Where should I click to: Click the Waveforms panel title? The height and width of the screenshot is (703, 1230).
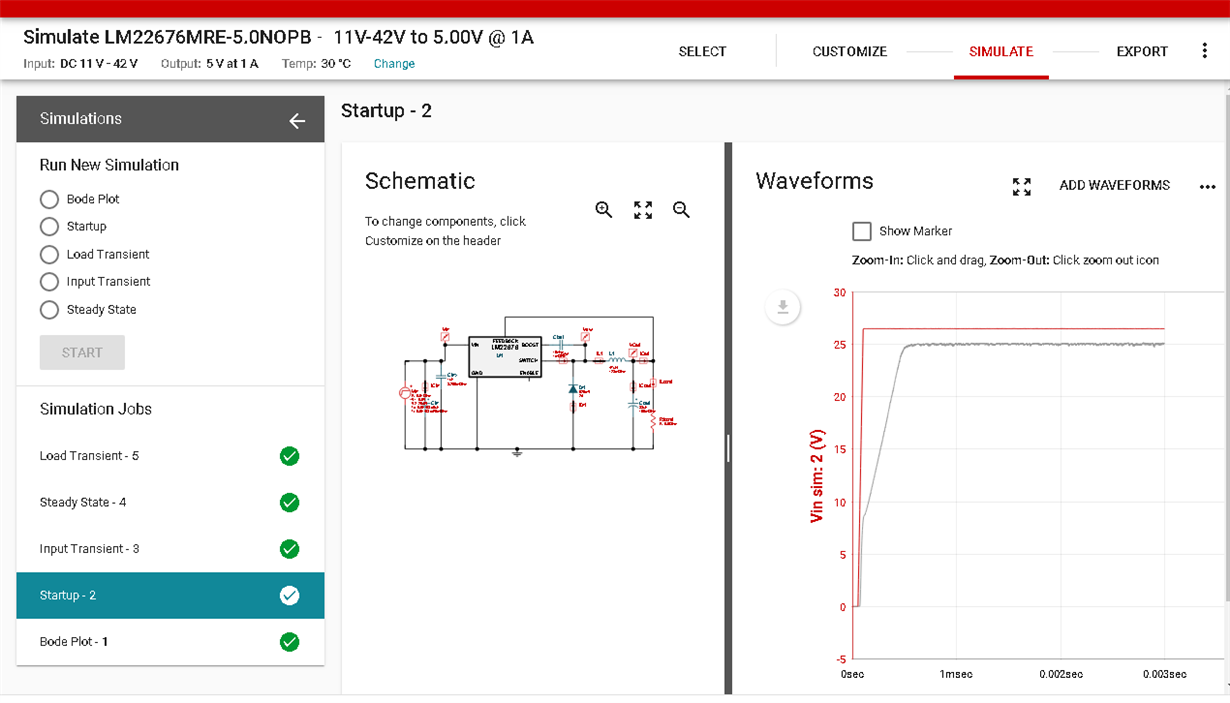(814, 181)
